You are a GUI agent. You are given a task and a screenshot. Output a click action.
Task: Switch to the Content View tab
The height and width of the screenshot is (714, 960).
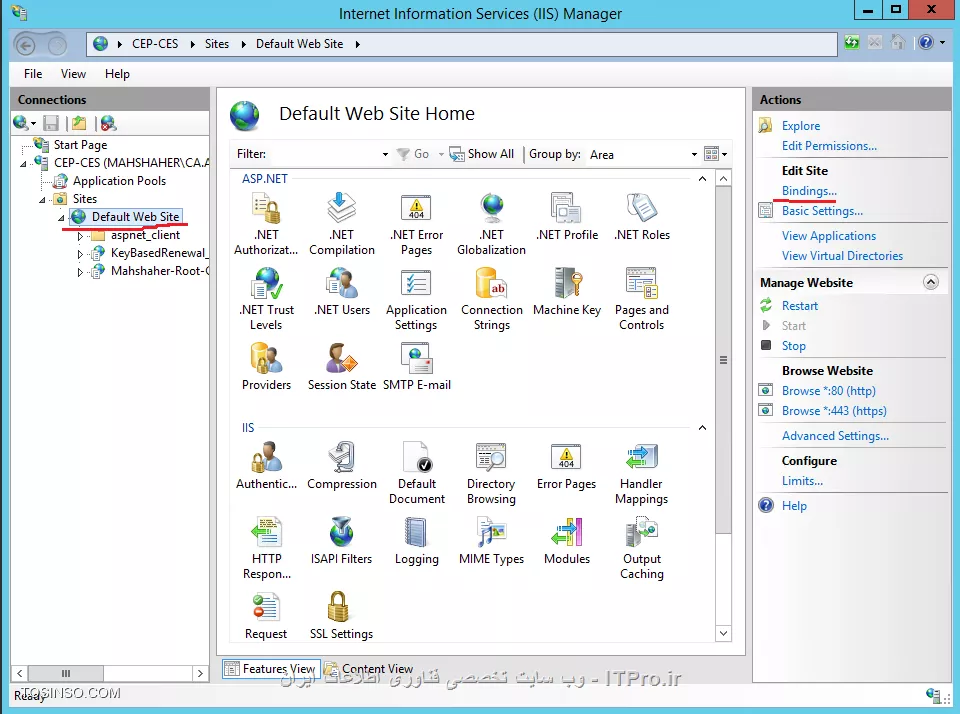pos(369,669)
